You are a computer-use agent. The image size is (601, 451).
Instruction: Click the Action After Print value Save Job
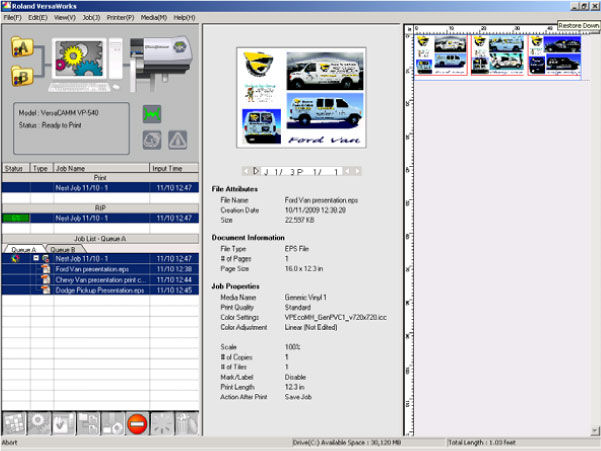pyautogui.click(x=298, y=397)
